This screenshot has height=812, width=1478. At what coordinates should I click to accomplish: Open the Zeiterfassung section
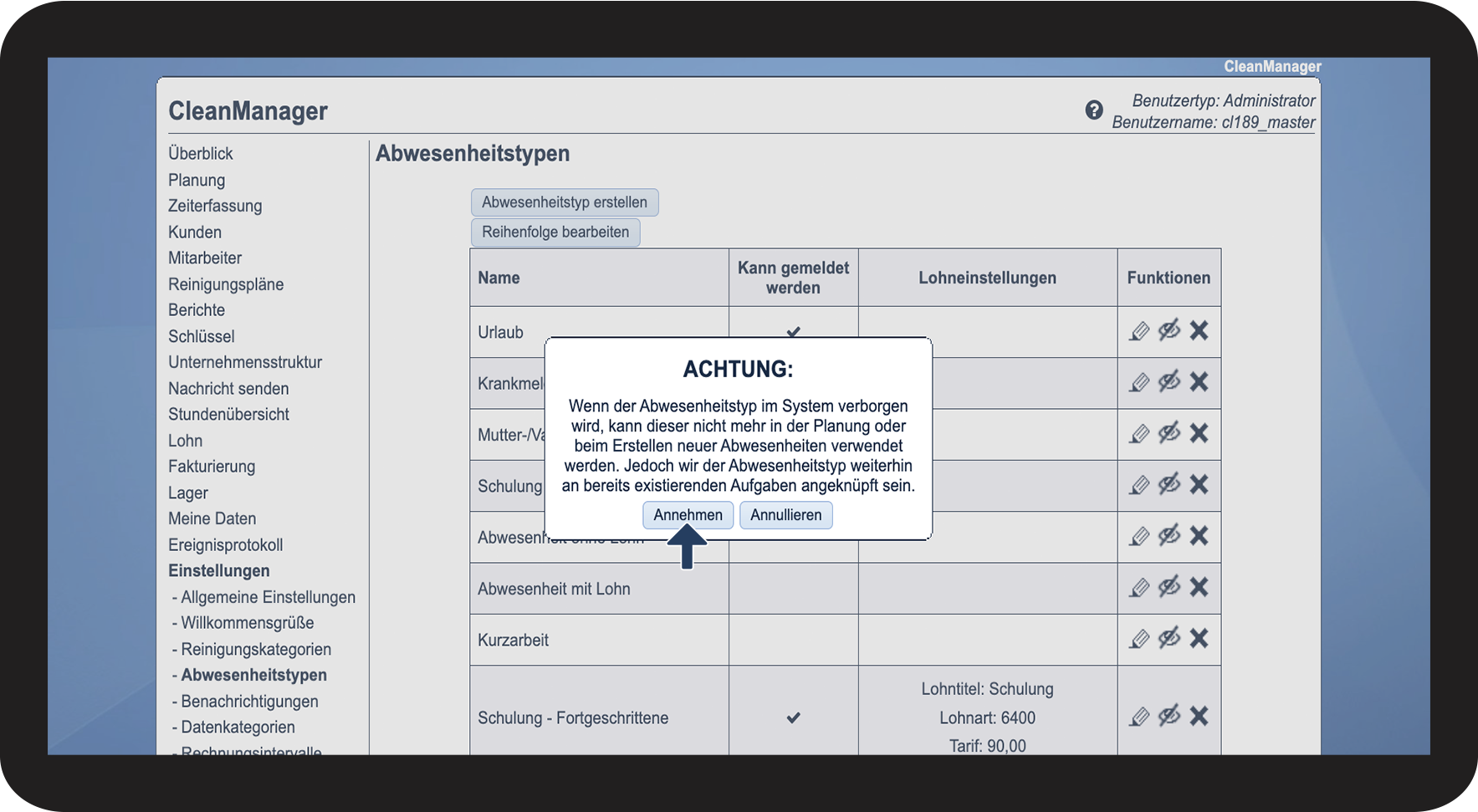coord(215,206)
